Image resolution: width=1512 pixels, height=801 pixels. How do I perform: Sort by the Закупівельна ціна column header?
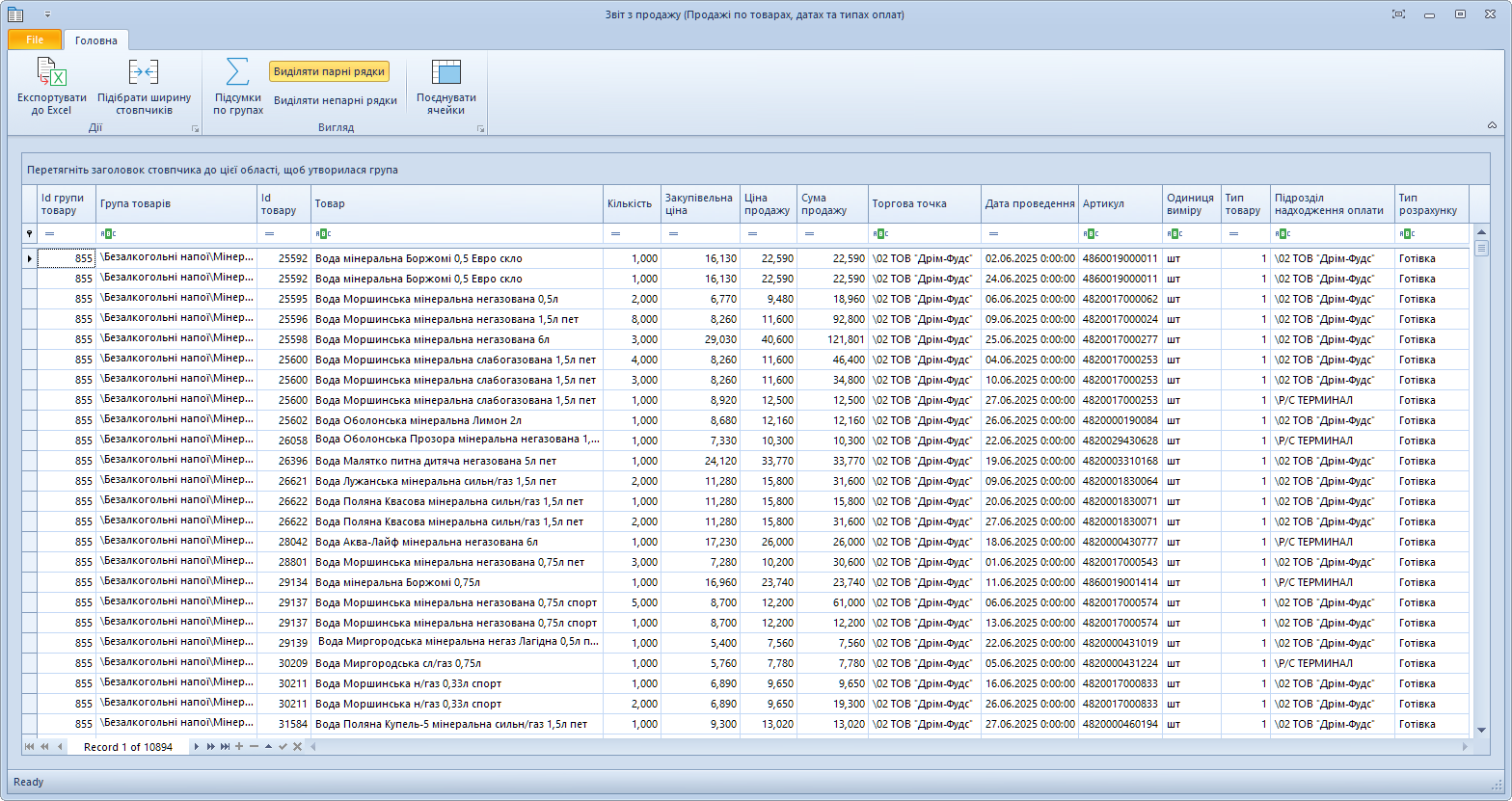(700, 204)
